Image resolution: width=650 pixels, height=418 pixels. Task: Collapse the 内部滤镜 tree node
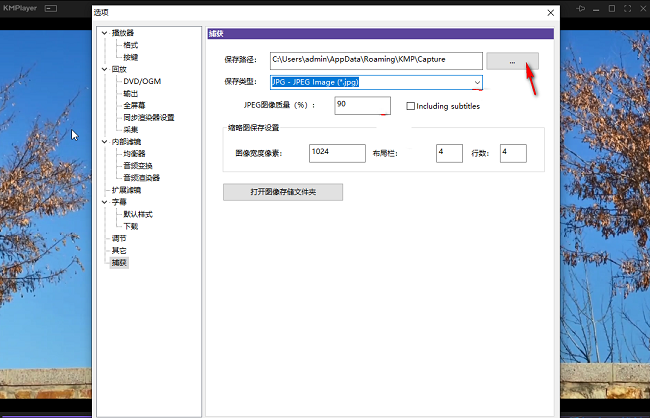tap(104, 142)
